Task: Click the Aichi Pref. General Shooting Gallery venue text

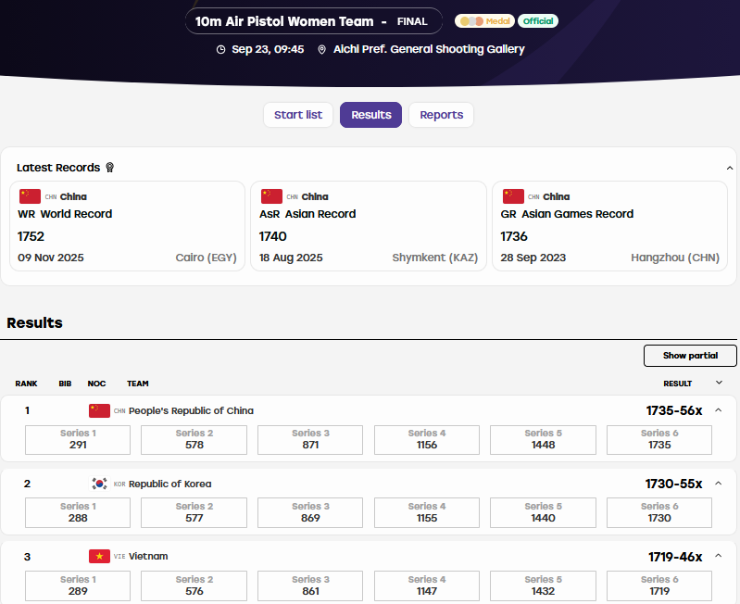Action: 429,49
